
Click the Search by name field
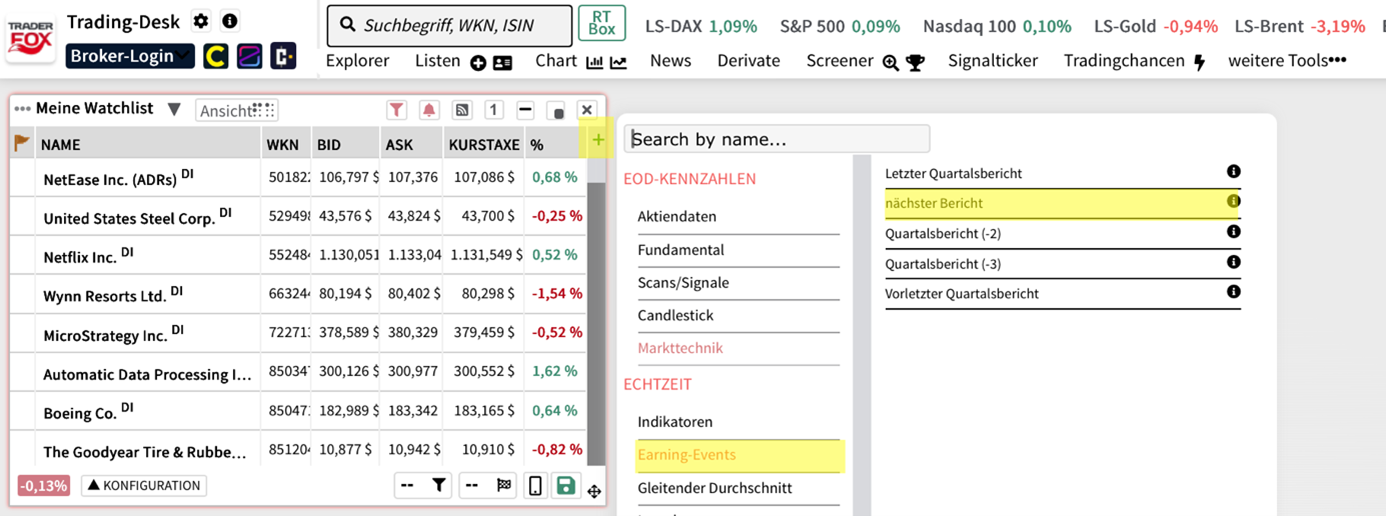(x=777, y=139)
